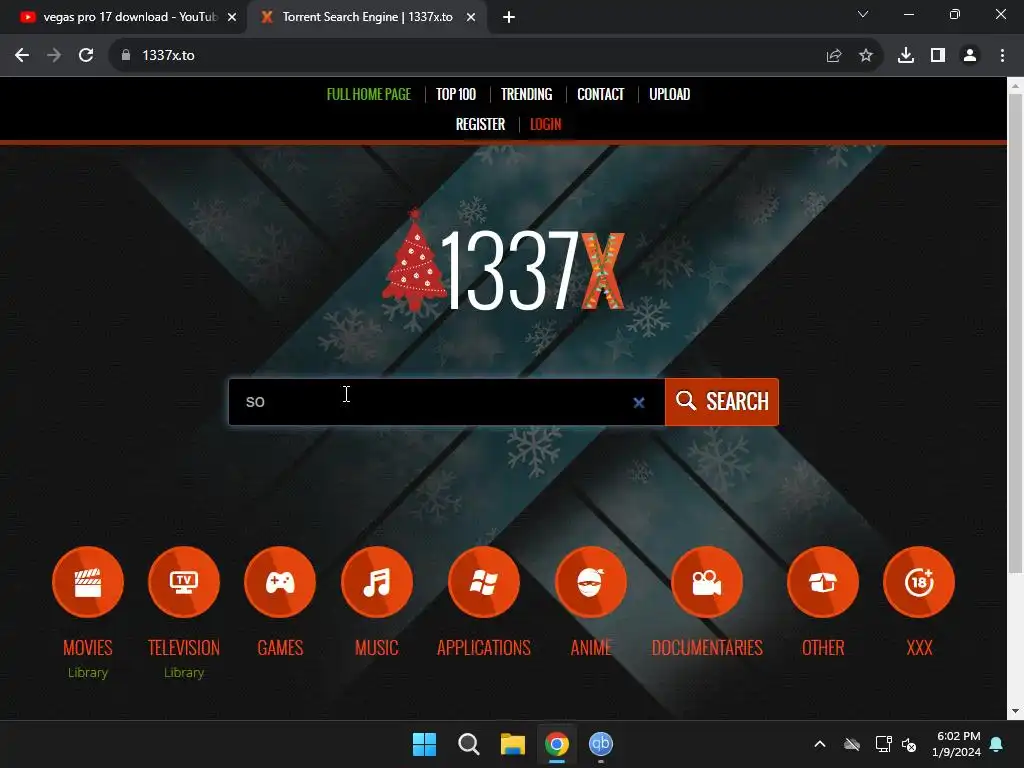Open the Chrome profile icon
Screen dimensions: 1024x768
click(970, 56)
